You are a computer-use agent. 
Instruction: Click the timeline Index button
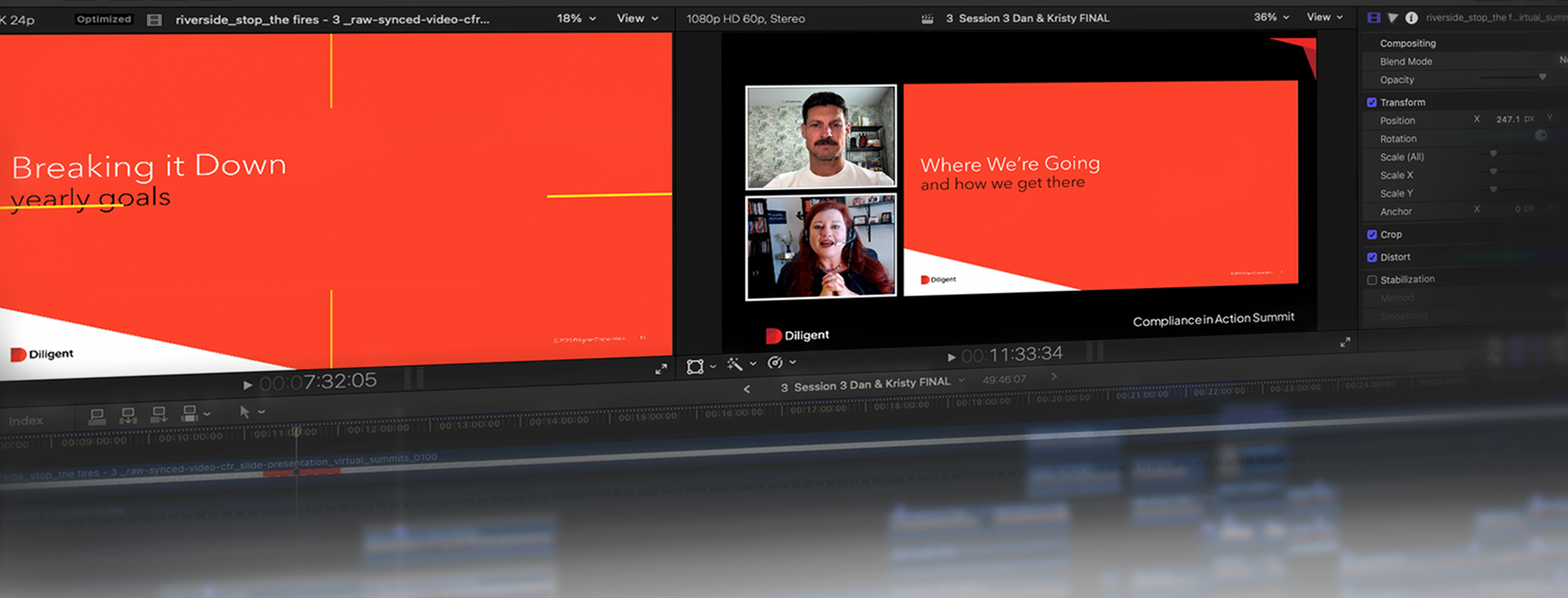tap(26, 421)
